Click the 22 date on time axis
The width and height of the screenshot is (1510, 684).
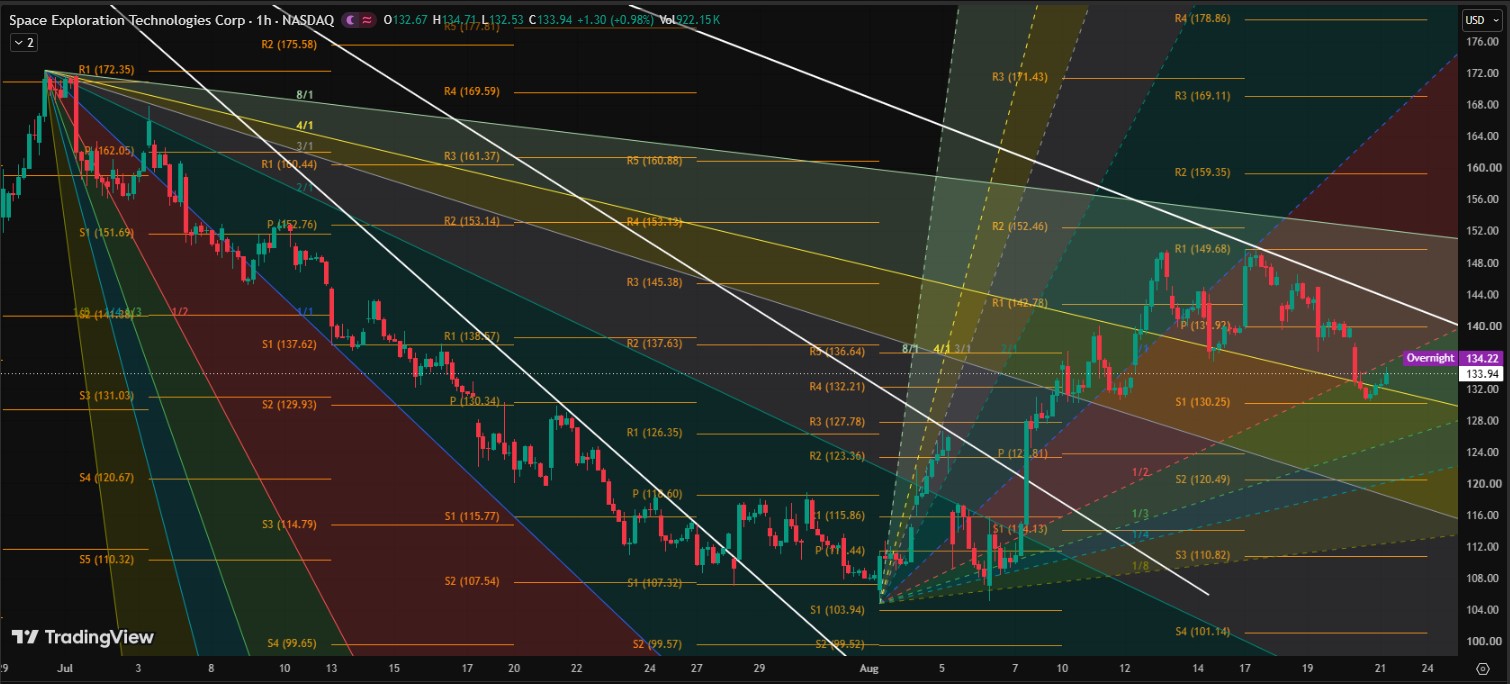[x=576, y=667]
